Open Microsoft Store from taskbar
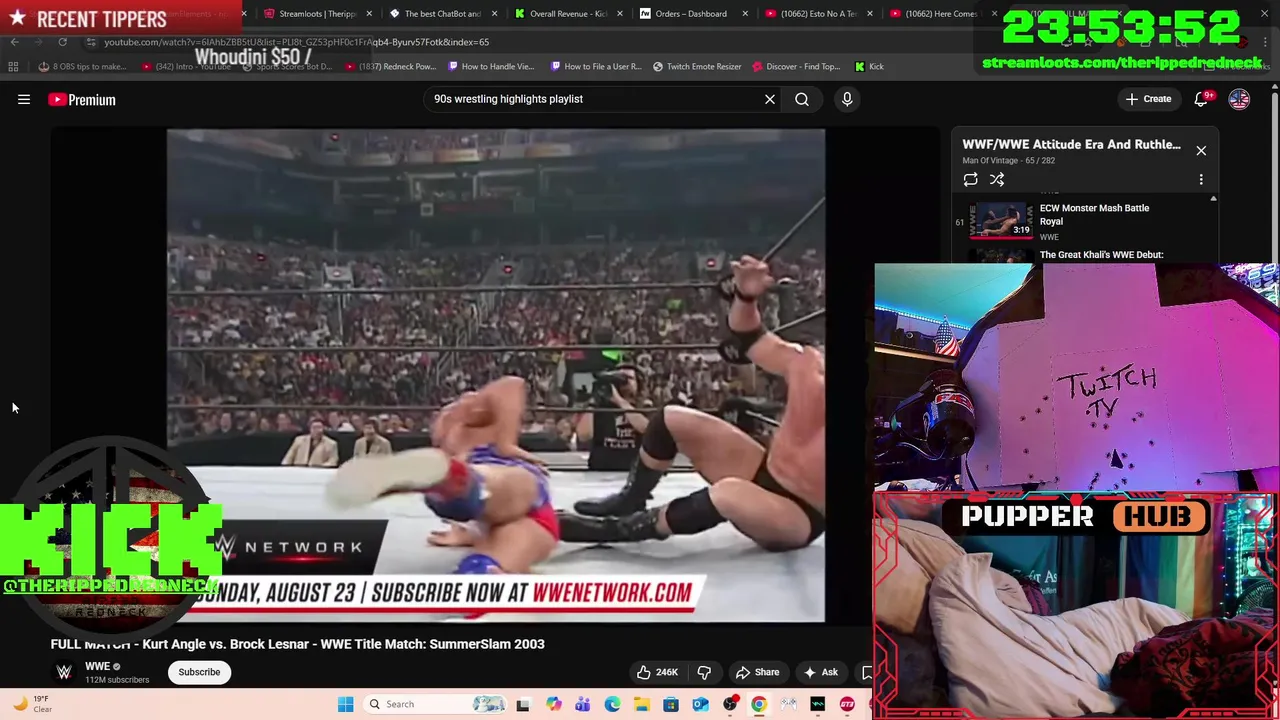This screenshot has width=1280, height=720. [671, 704]
